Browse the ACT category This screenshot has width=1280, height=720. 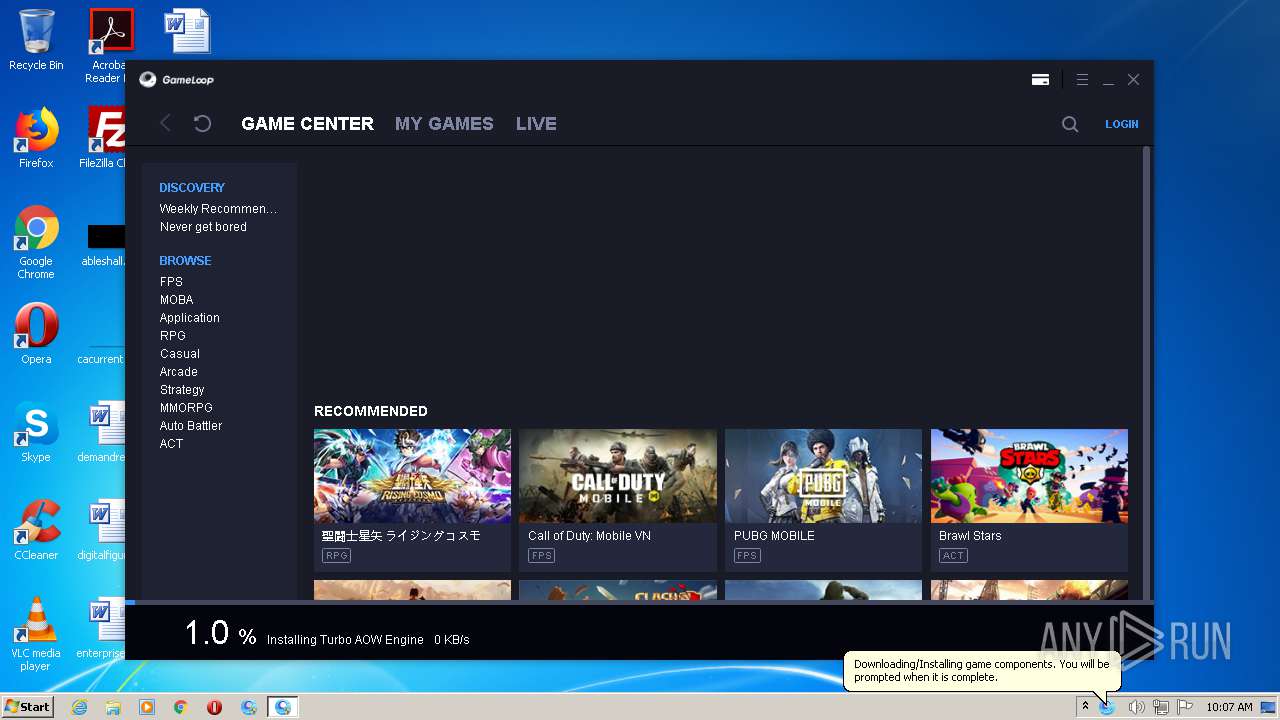171,444
